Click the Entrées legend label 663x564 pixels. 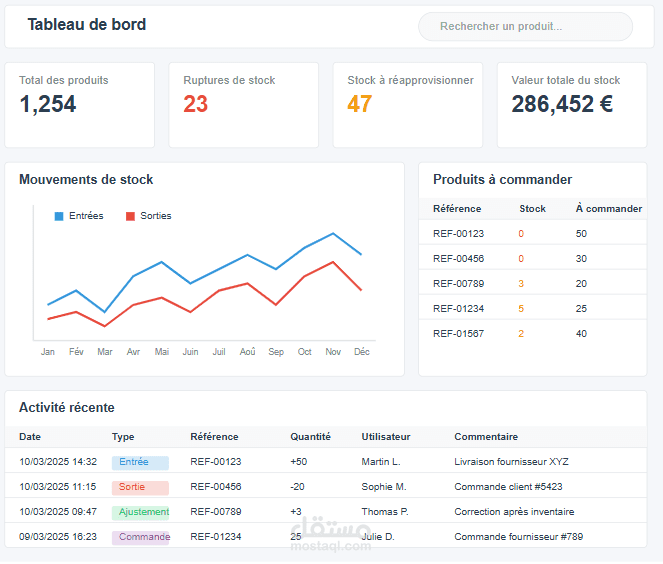point(86,216)
